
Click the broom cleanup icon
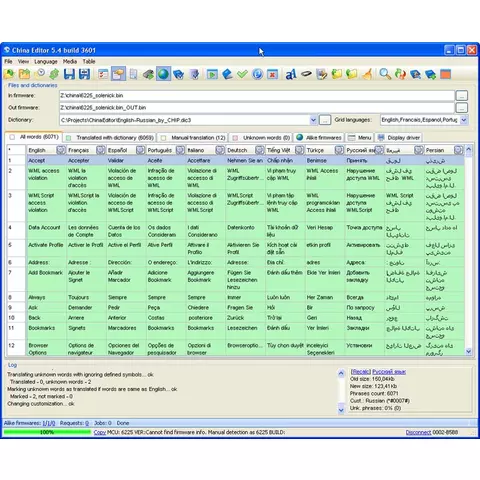(x=367, y=74)
